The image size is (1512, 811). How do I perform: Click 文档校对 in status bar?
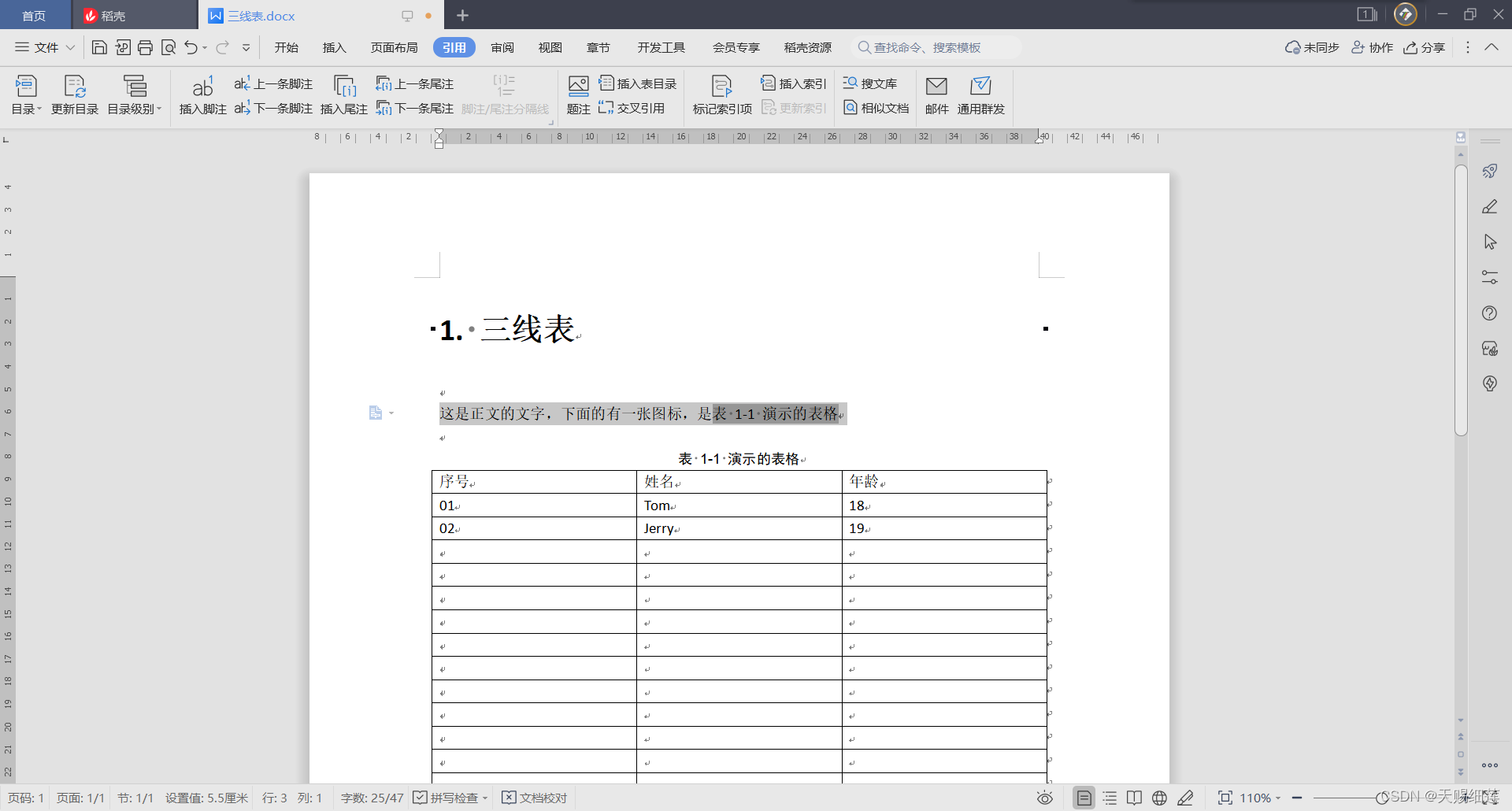coord(535,798)
